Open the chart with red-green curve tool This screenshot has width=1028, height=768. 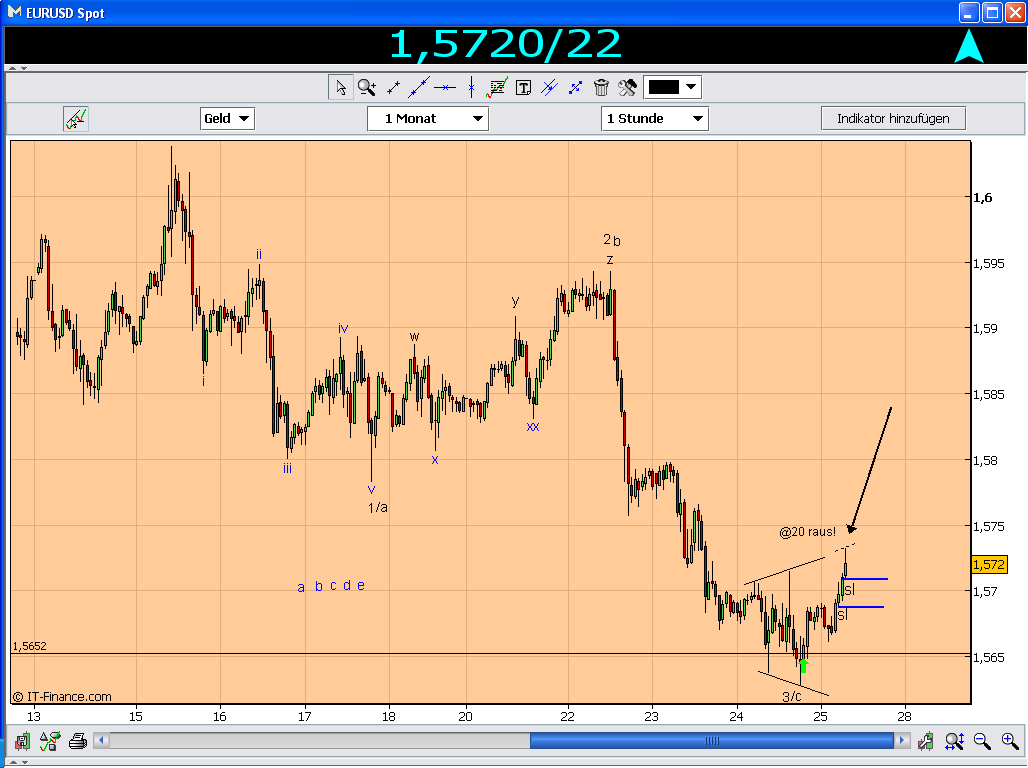497,87
